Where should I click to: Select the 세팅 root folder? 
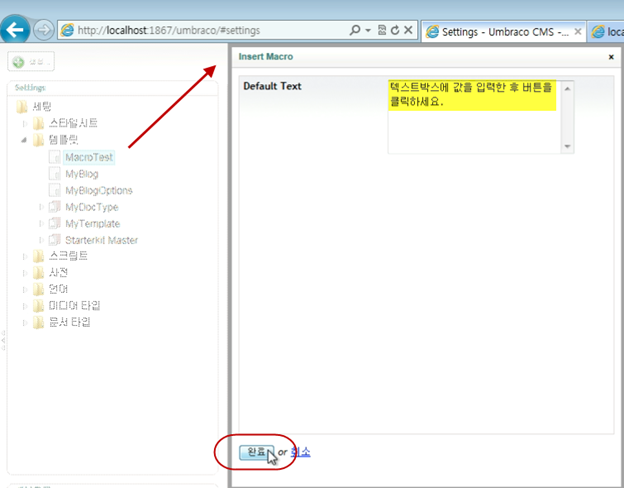pos(41,106)
